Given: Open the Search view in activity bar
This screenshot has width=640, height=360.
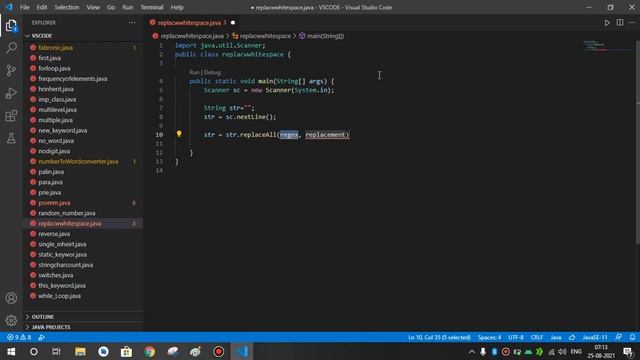Looking at the screenshot, I should 11,48.
